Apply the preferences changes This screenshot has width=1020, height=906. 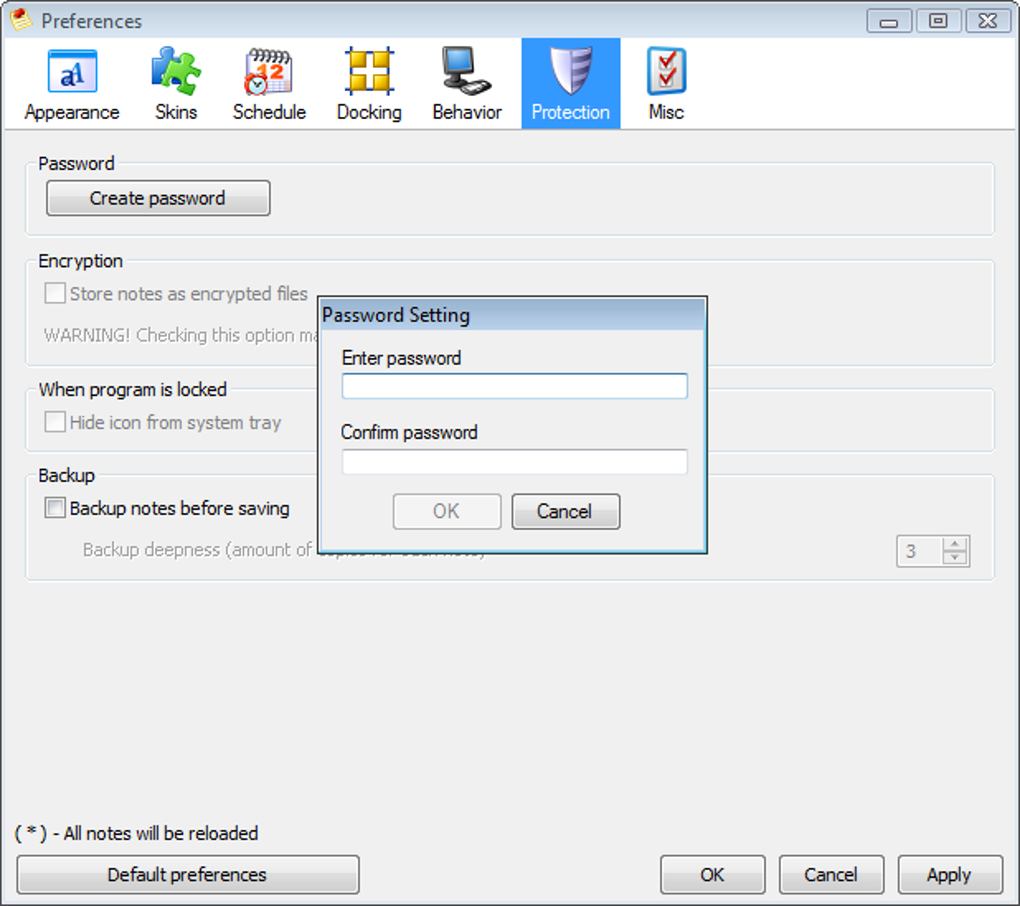(950, 875)
